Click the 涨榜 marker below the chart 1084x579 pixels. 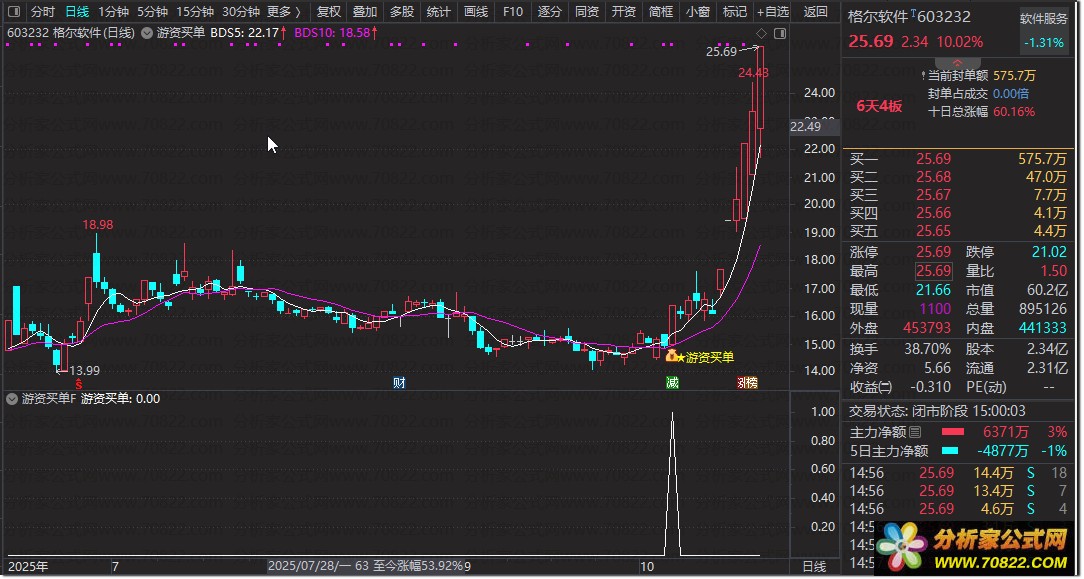point(747,383)
